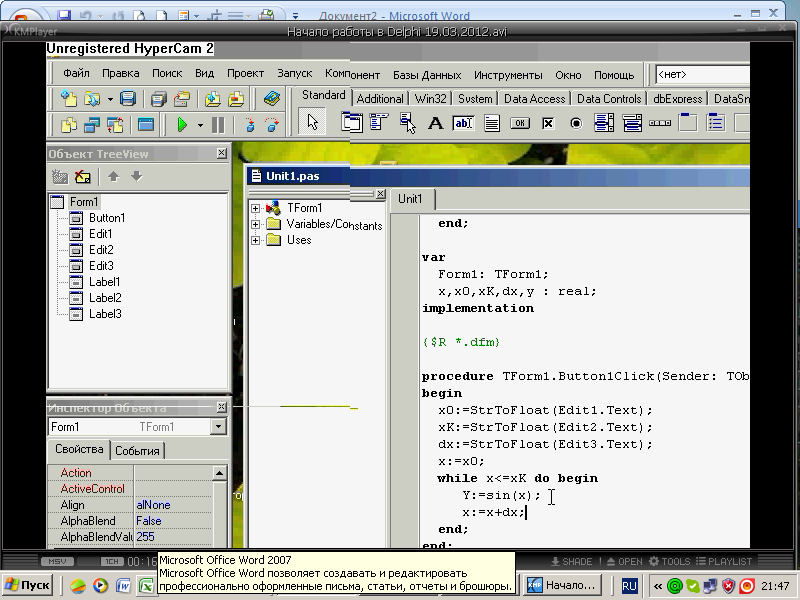This screenshot has height=600, width=800.
Task: Click the Trace Into icon
Action: point(249,124)
